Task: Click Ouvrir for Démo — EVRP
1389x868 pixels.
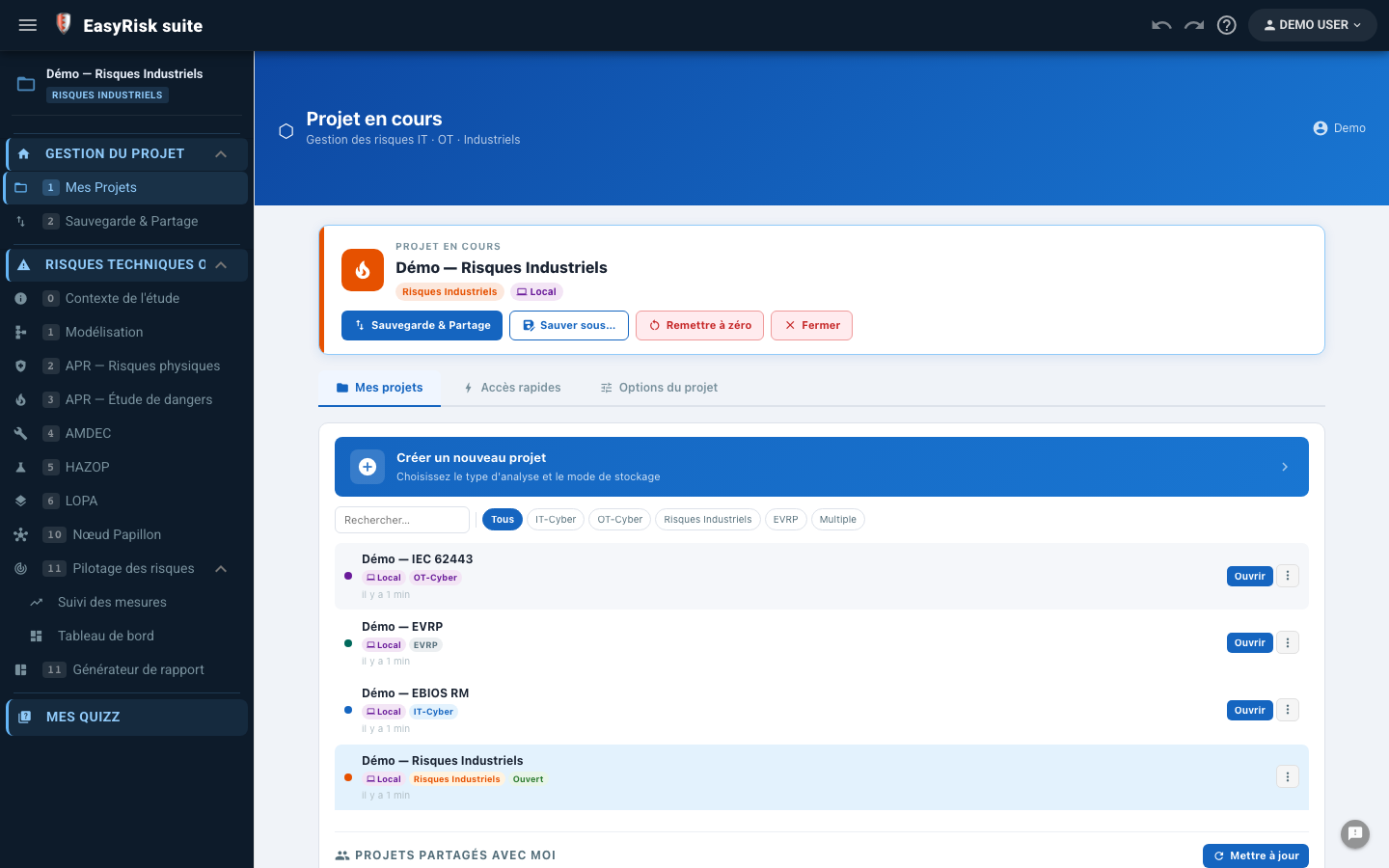Action: pos(1250,643)
